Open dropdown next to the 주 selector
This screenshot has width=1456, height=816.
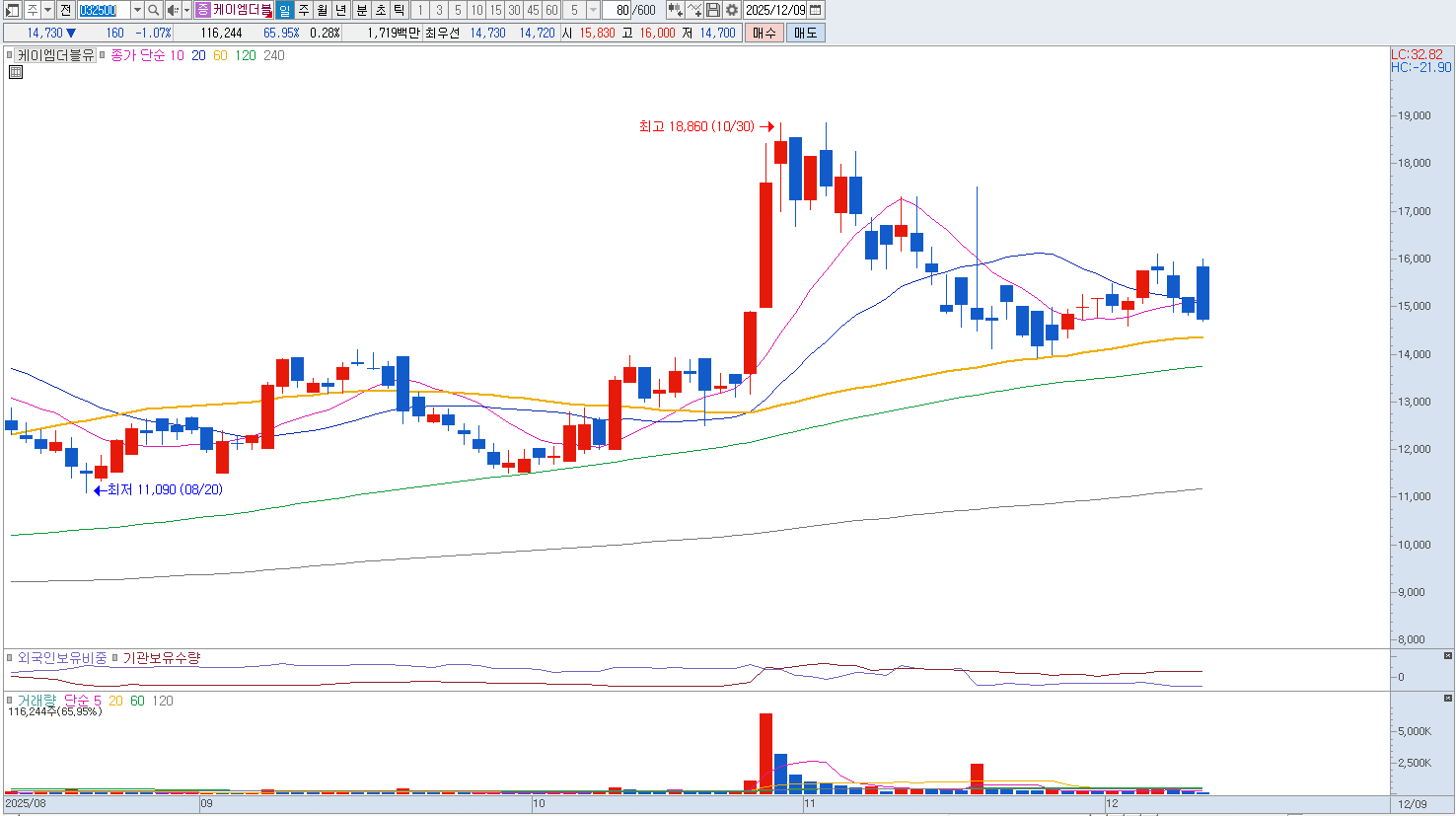click(47, 10)
